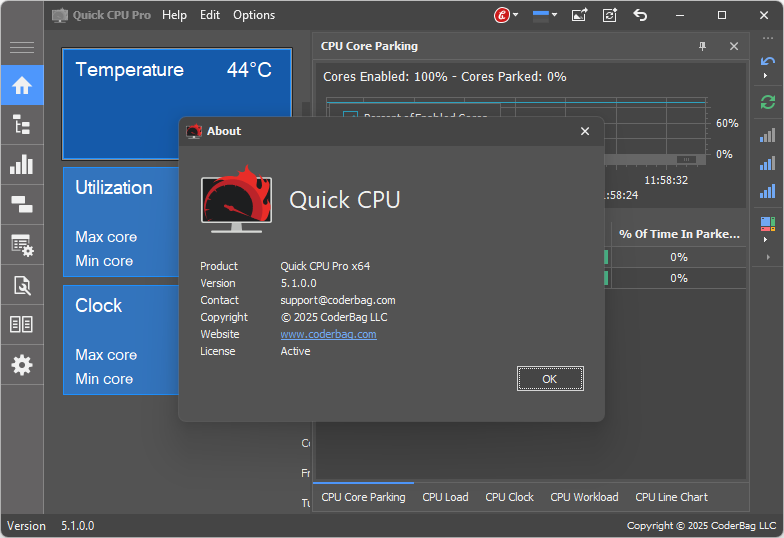Open the document search sidebar page

[22, 285]
